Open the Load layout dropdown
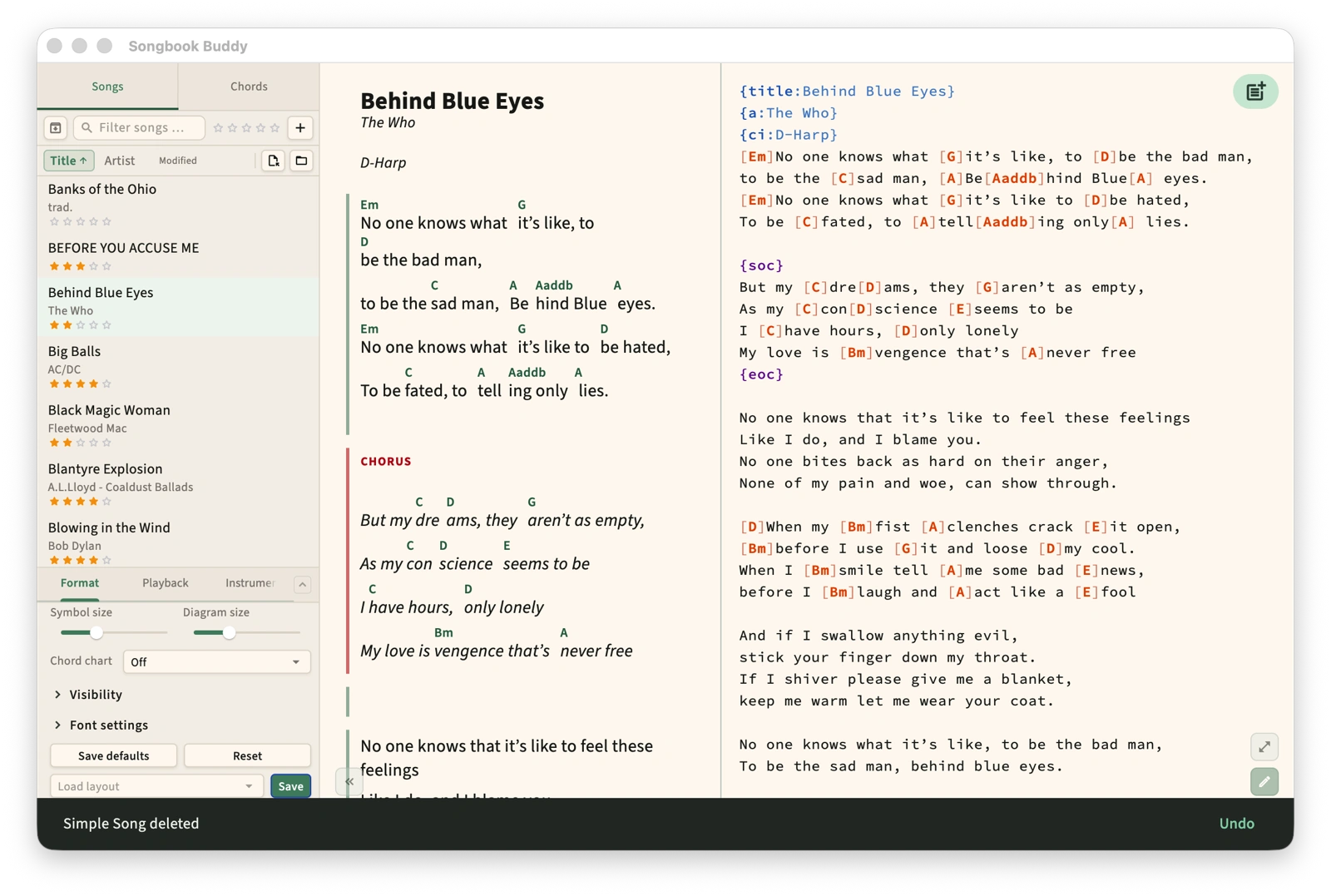The image size is (1331, 896). click(156, 786)
